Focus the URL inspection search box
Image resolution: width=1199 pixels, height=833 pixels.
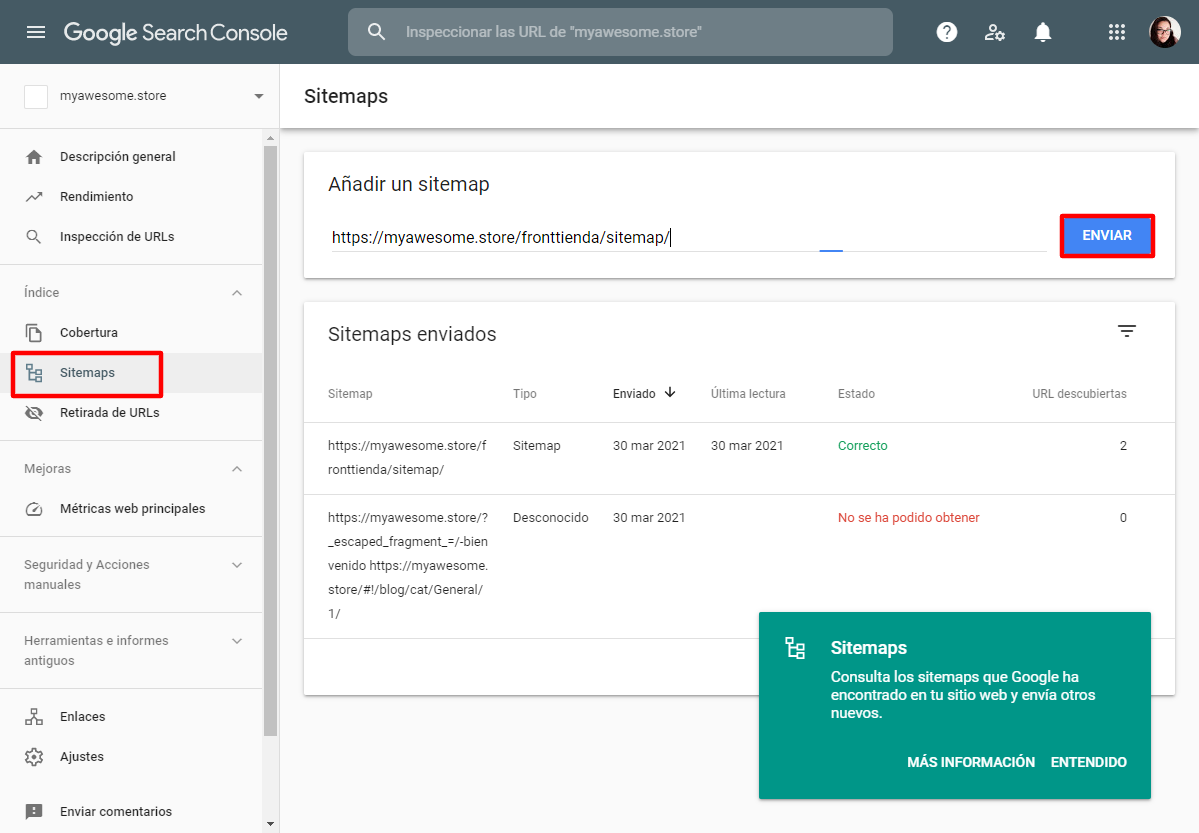(x=620, y=32)
